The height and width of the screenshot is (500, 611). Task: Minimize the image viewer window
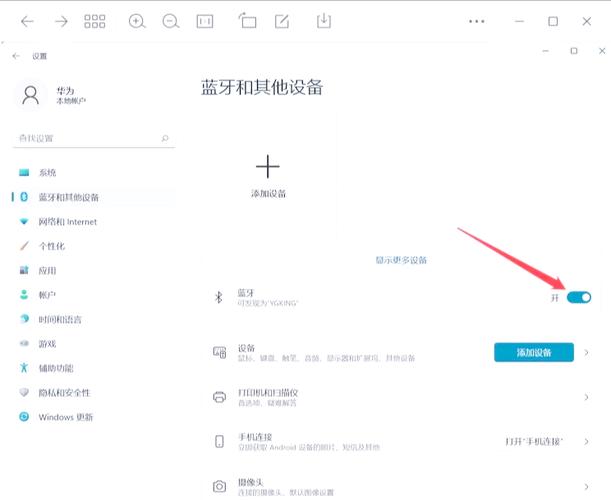coord(519,21)
